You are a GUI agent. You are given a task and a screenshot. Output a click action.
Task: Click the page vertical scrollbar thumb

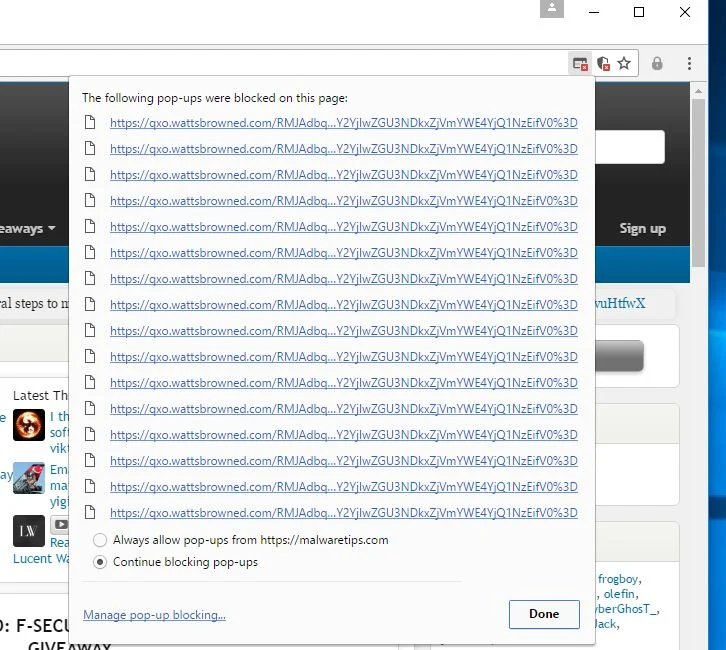[698, 182]
